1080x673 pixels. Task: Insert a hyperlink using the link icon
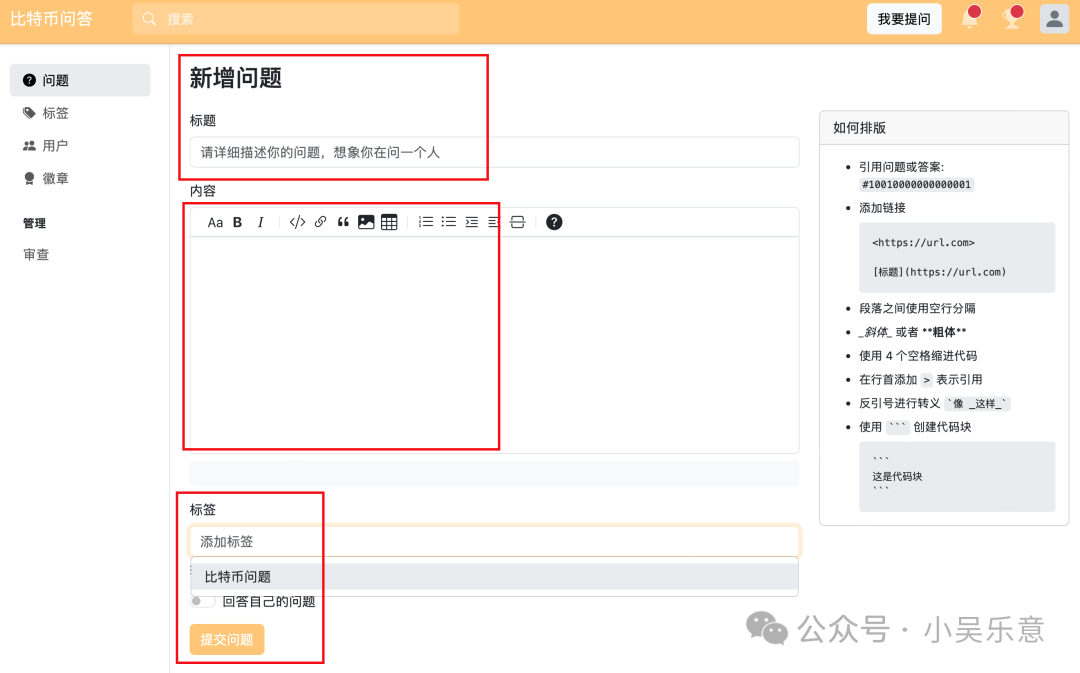[x=320, y=222]
